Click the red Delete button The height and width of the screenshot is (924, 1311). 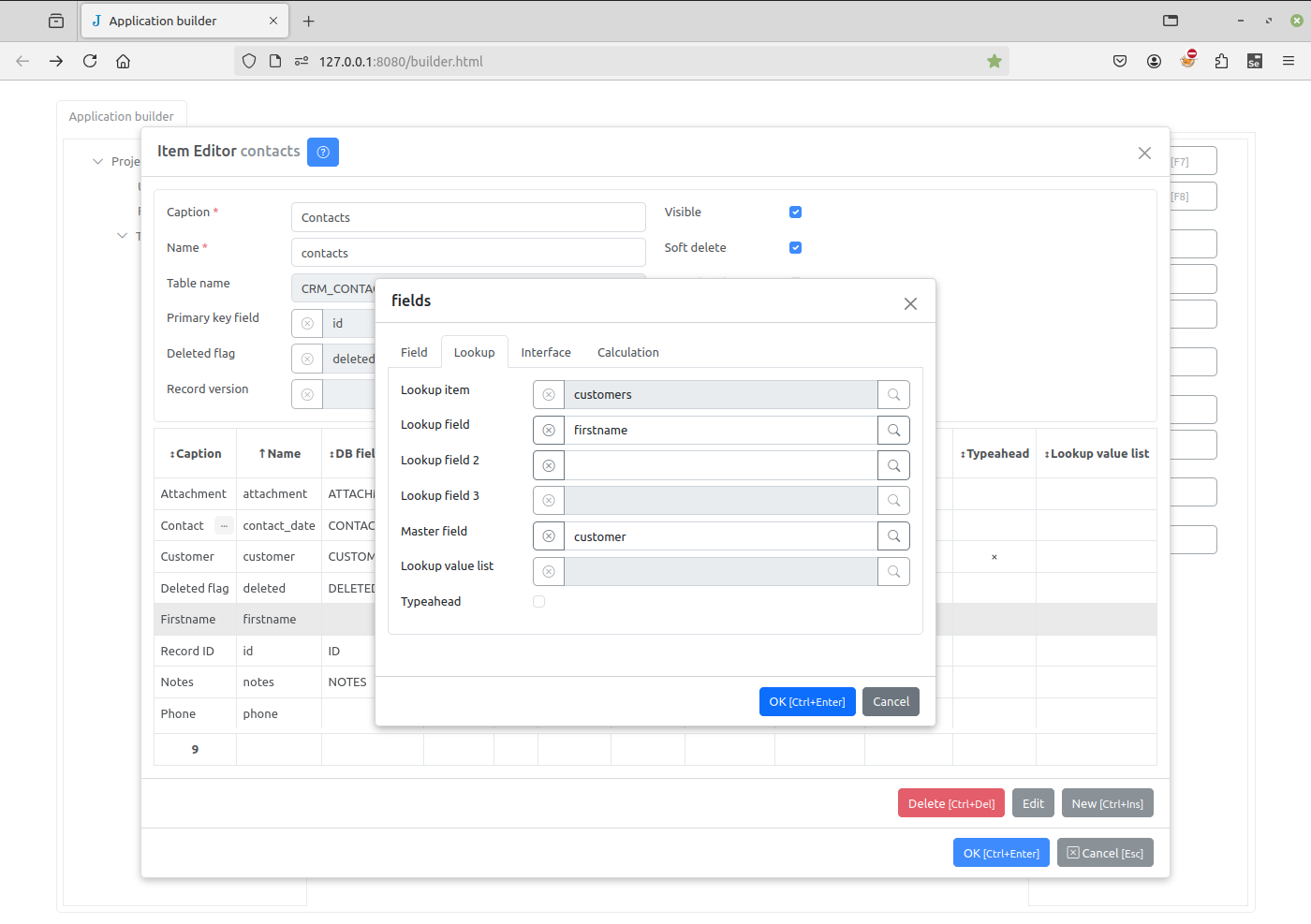coord(950,804)
